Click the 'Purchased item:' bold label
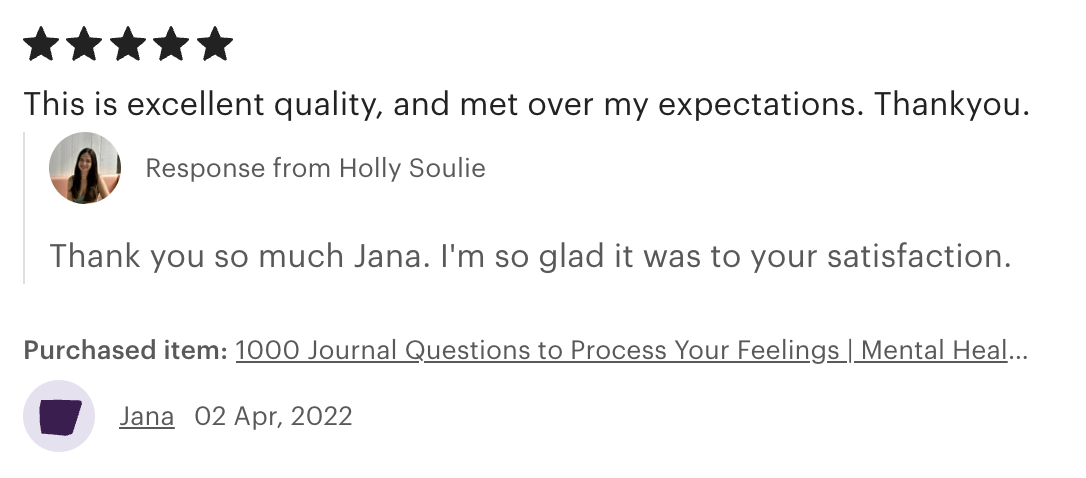1086x478 pixels. pyautogui.click(x=125, y=351)
